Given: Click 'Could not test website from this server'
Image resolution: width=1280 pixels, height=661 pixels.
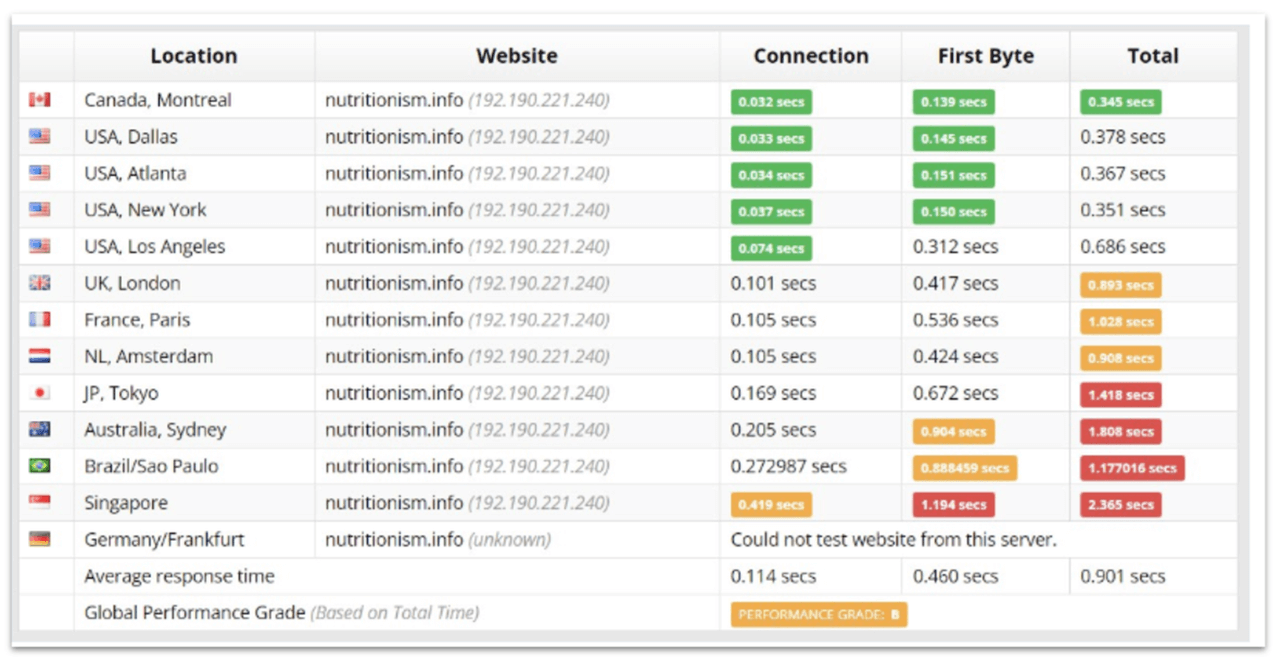Looking at the screenshot, I should point(893,540).
